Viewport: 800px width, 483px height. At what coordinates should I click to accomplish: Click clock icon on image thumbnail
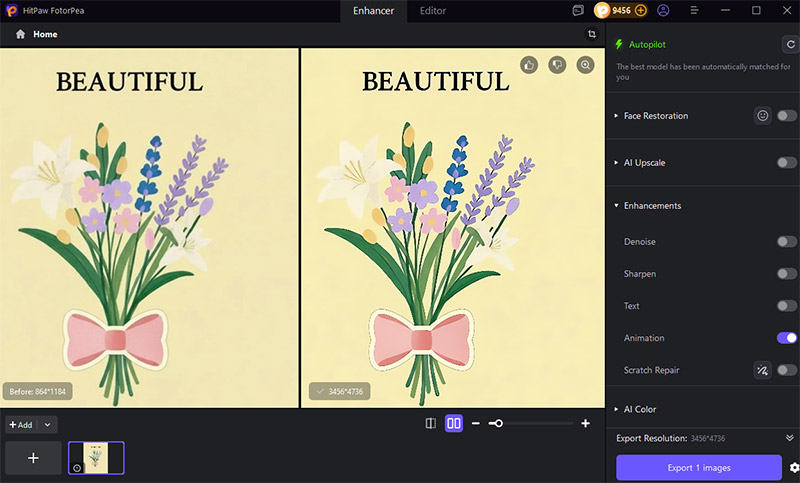click(77, 468)
